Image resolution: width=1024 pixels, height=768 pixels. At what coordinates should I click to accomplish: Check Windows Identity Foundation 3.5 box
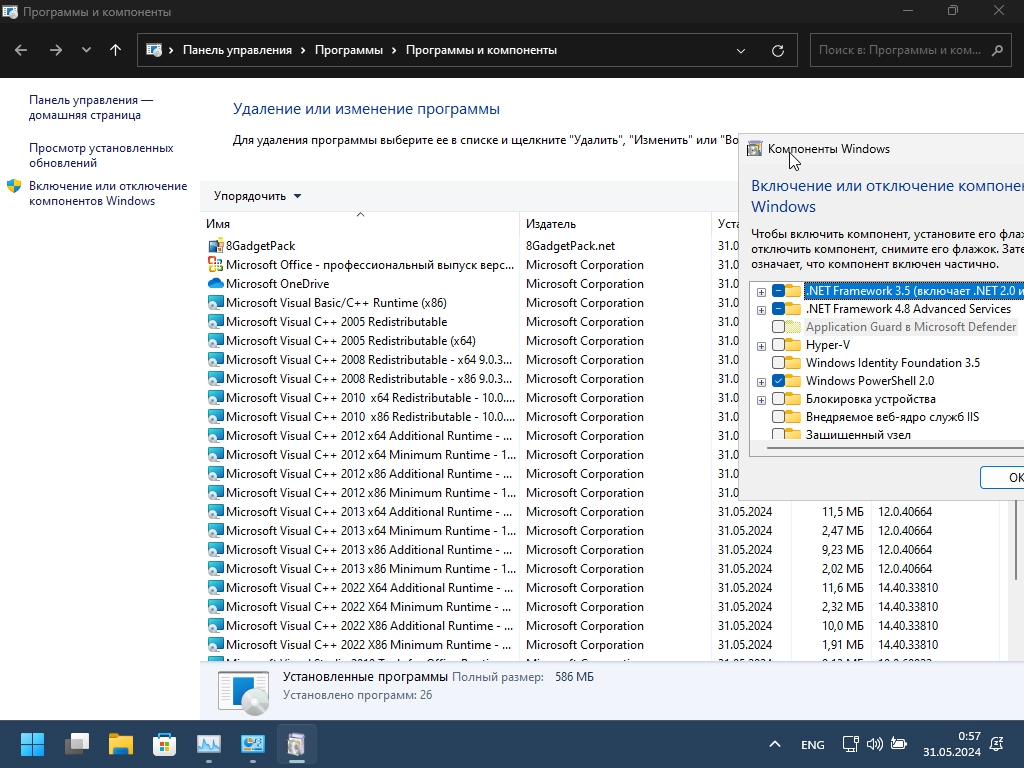click(x=779, y=363)
